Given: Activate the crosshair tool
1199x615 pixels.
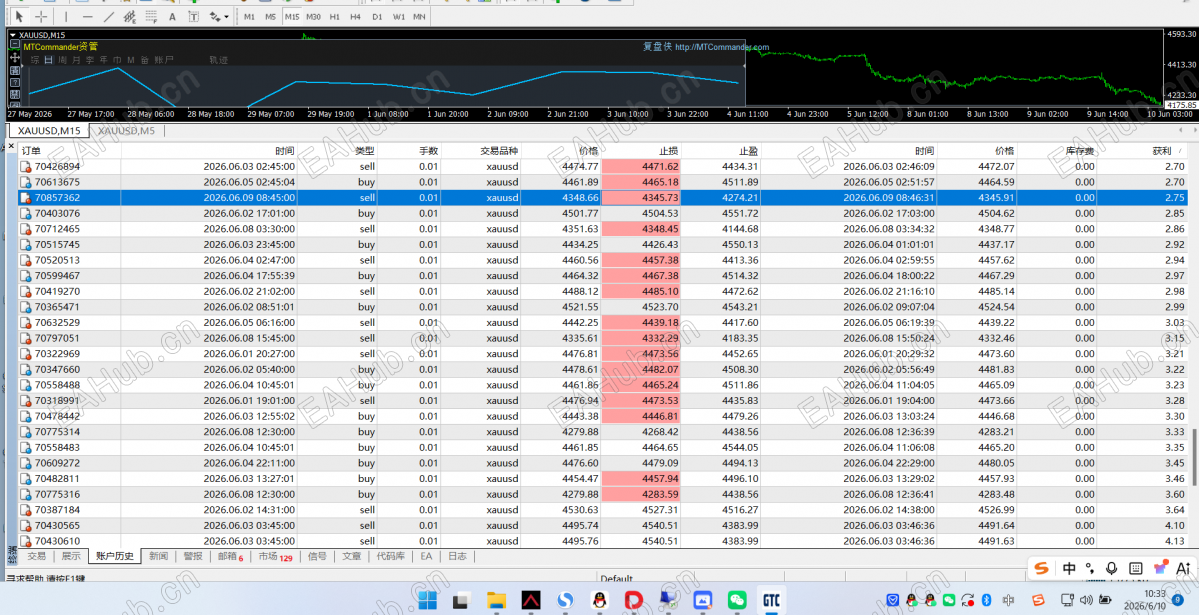Looking at the screenshot, I should [41, 16].
